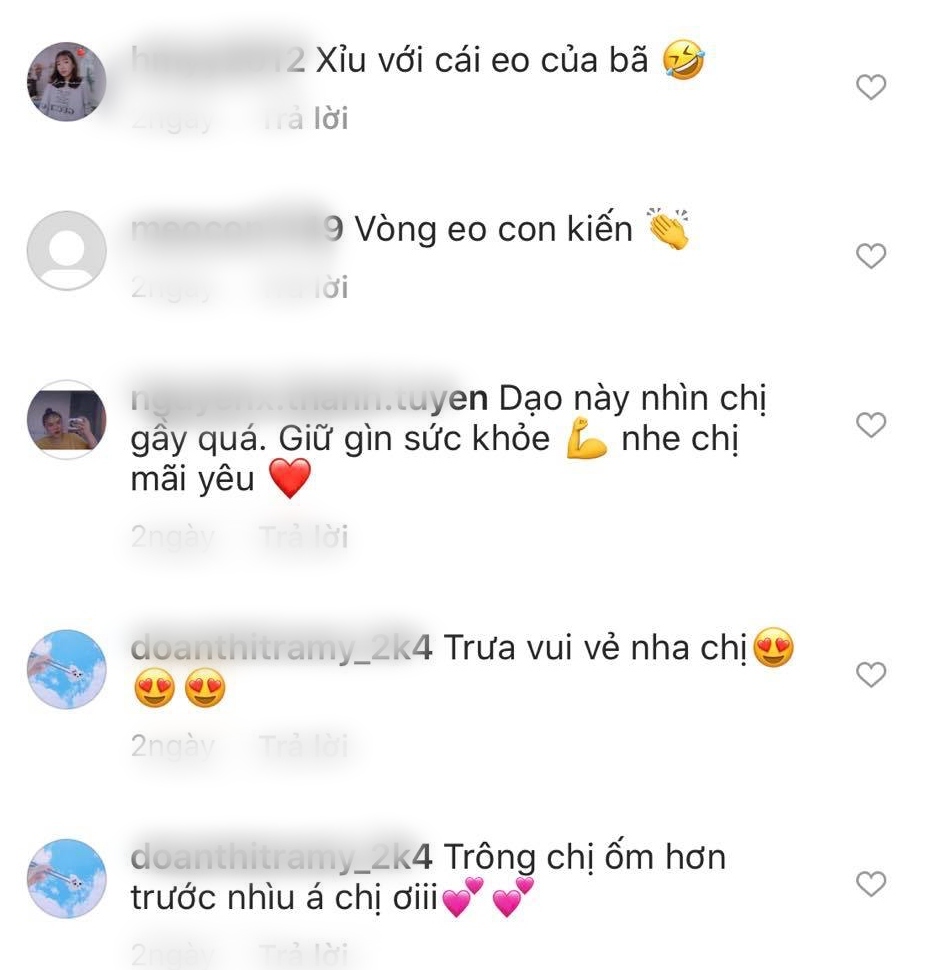Tap heart next to "Trông chị ốm hơn" comment

pyautogui.click(x=871, y=883)
